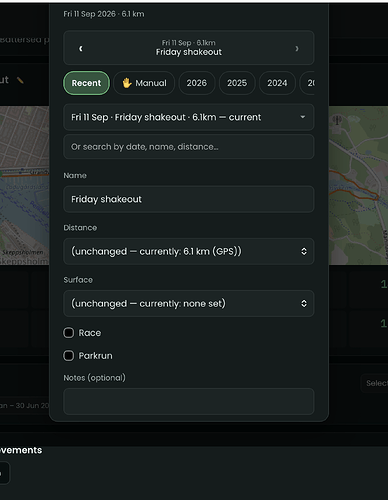Screen dimensions: 388x500
Task: Open the Friday shakeout run selector dropdown
Action: point(189,117)
